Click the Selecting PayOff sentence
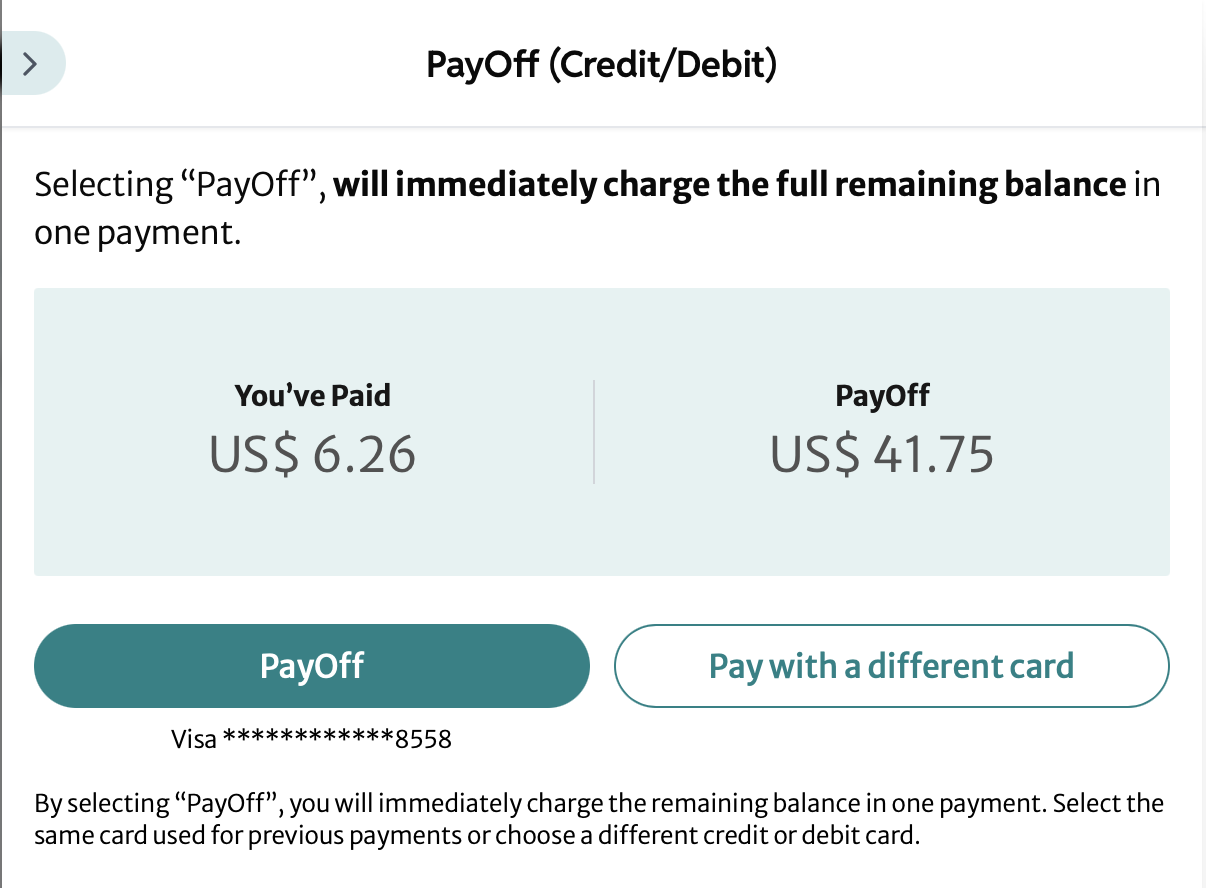1206x888 pixels. coord(600,207)
